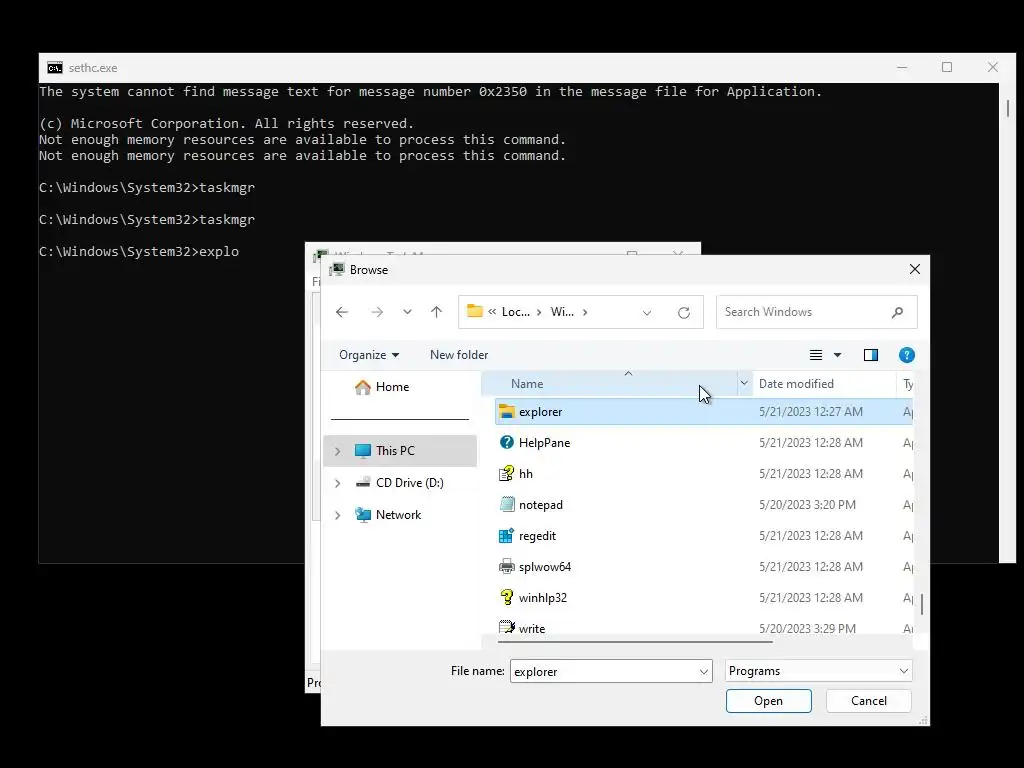Go back with the left arrow in Browse
1024x768 pixels.
coord(342,312)
